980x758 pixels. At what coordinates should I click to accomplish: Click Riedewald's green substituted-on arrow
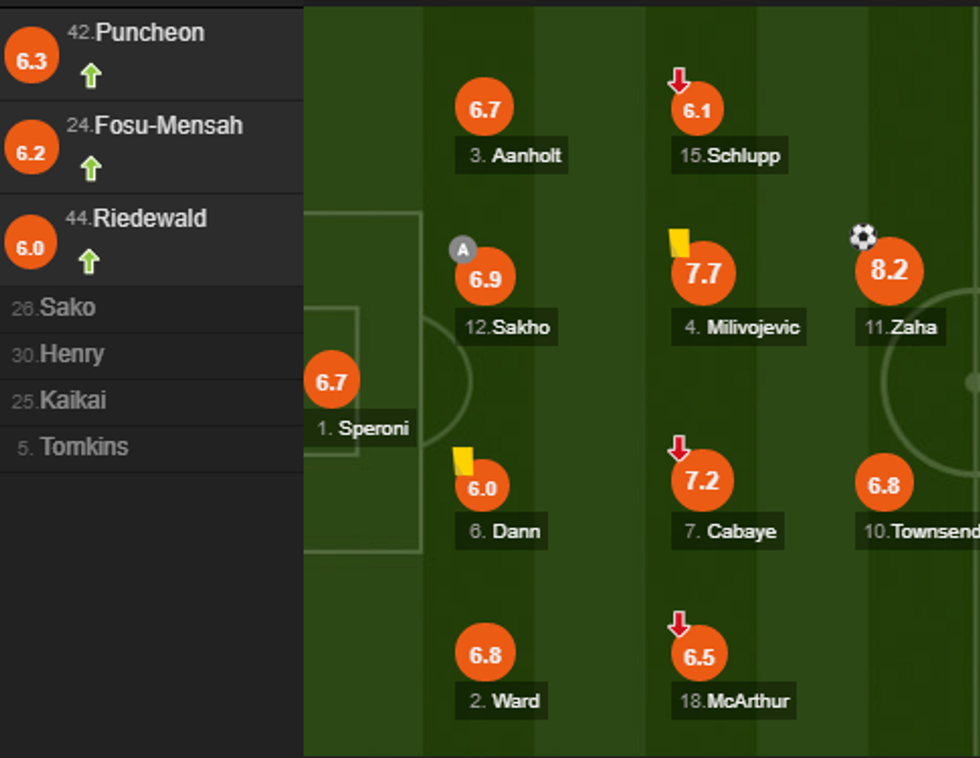89,261
